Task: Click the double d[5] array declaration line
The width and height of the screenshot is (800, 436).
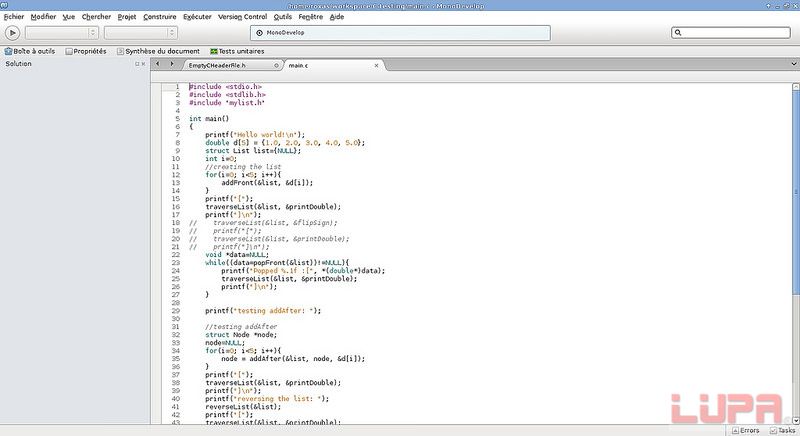Action: point(285,143)
